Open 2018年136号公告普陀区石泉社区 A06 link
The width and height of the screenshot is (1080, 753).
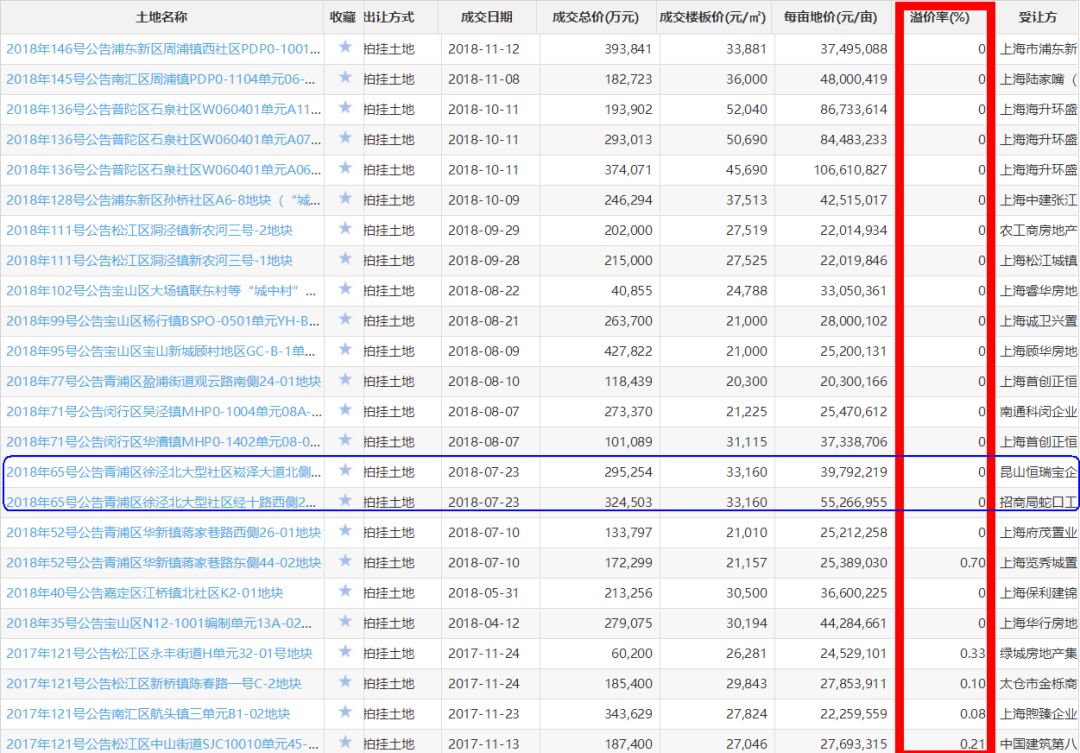(163, 169)
